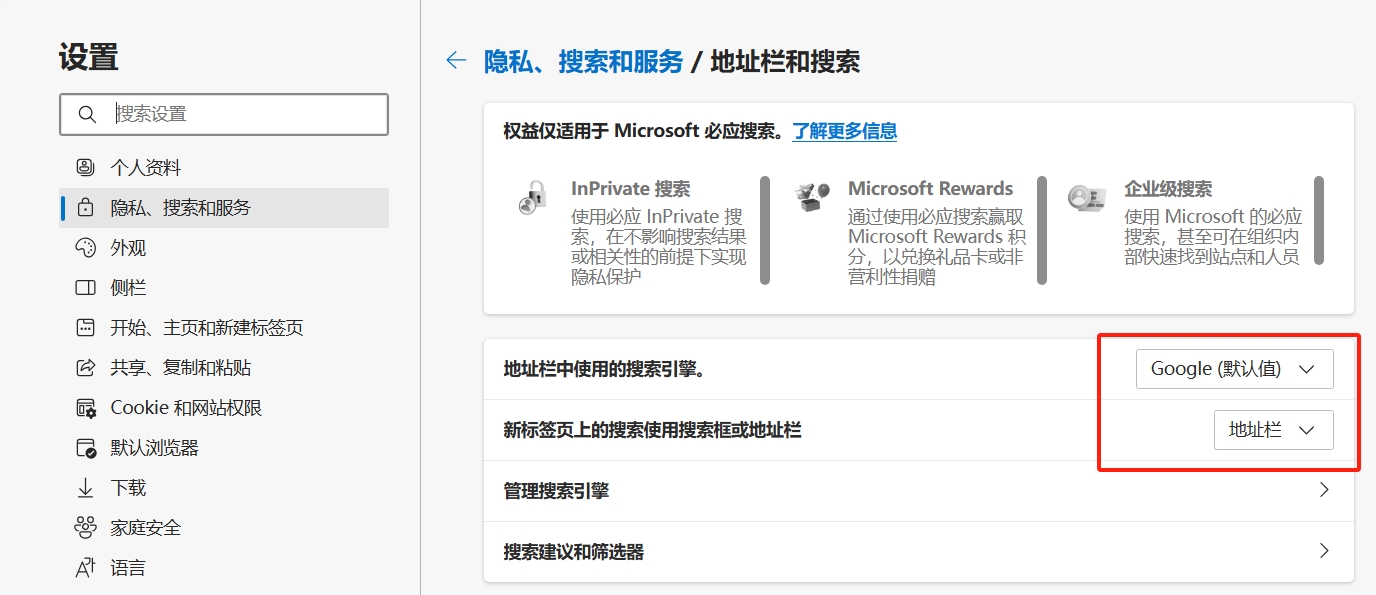This screenshot has height=595, width=1376.
Task: Open Cookie 和网站权限 settings
Action: coord(224,408)
